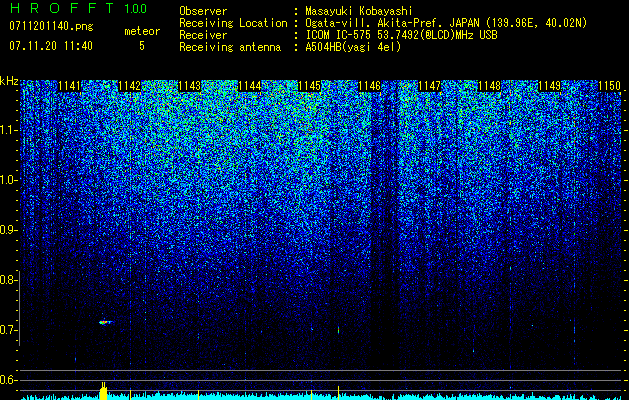629x400 pixels.
Task: Click the HROFFT 1.0.0 title text
Action: pyautogui.click(x=79, y=8)
